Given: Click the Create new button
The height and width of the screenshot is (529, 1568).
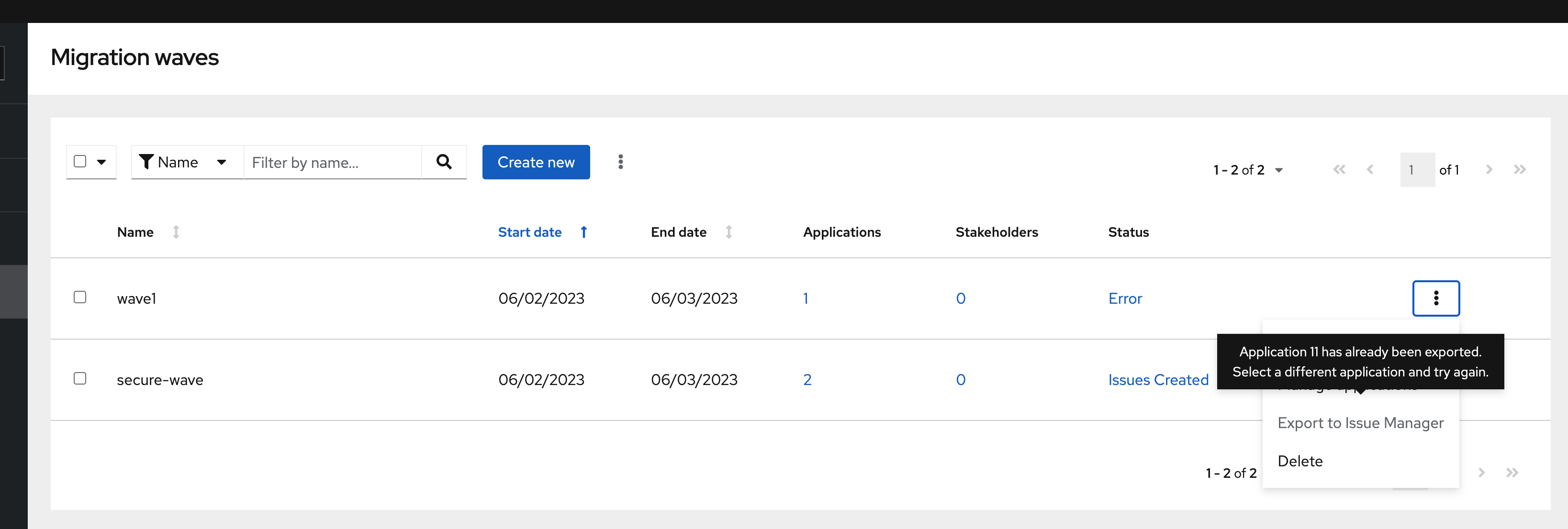Looking at the screenshot, I should [x=536, y=162].
